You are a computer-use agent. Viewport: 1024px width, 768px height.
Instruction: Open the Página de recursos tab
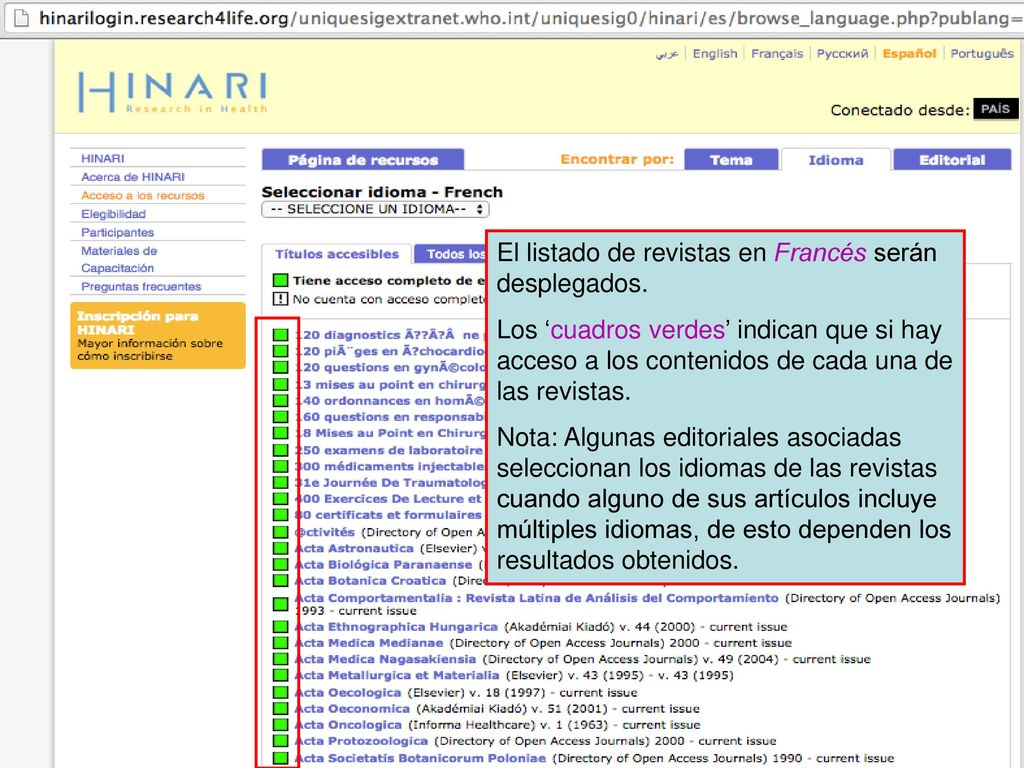(363, 159)
